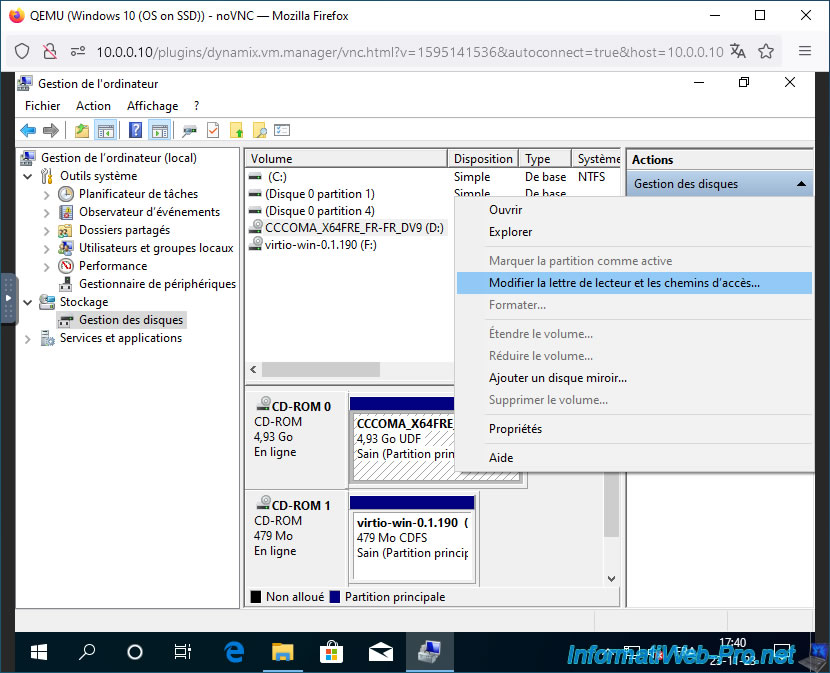This screenshot has height=673, width=830.
Task: Open Firefox hamburger application menu
Action: 805,51
